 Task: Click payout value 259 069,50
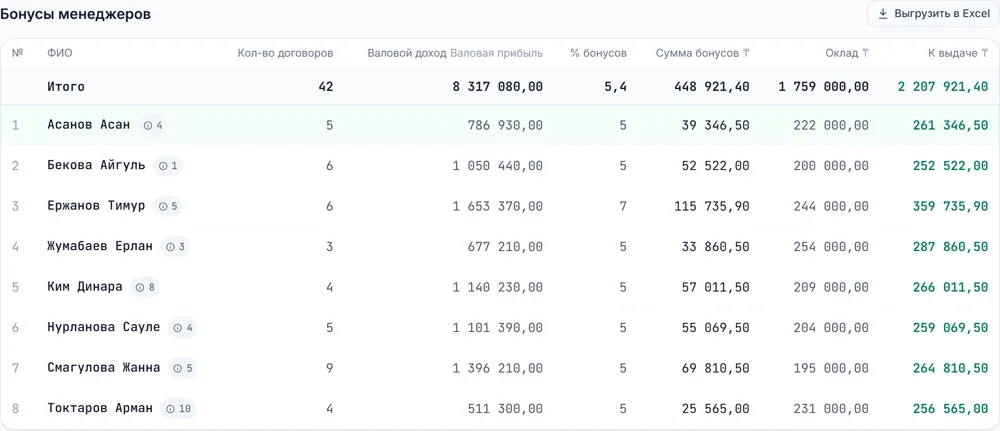pos(951,328)
